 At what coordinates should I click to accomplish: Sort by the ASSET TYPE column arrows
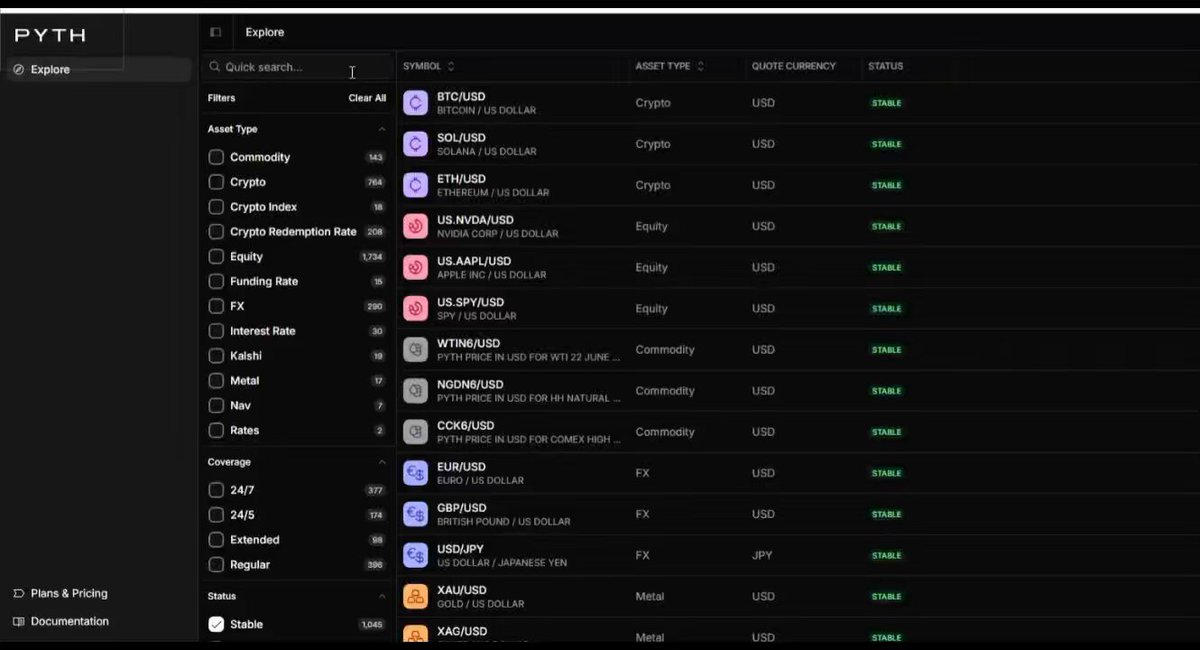(700, 67)
